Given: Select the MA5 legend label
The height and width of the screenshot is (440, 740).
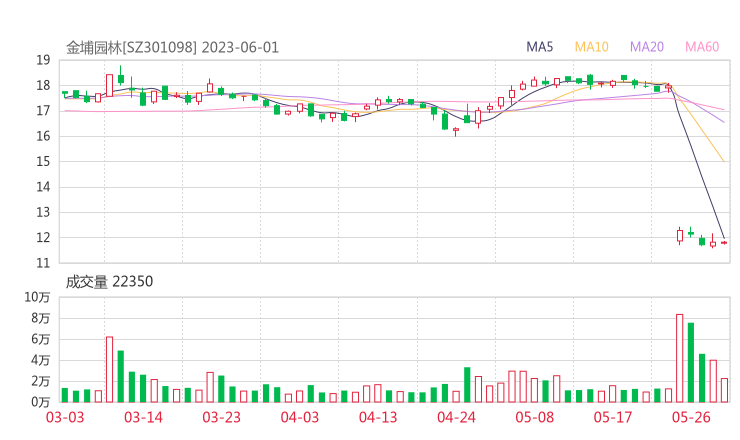Looking at the screenshot, I should click(x=539, y=47).
